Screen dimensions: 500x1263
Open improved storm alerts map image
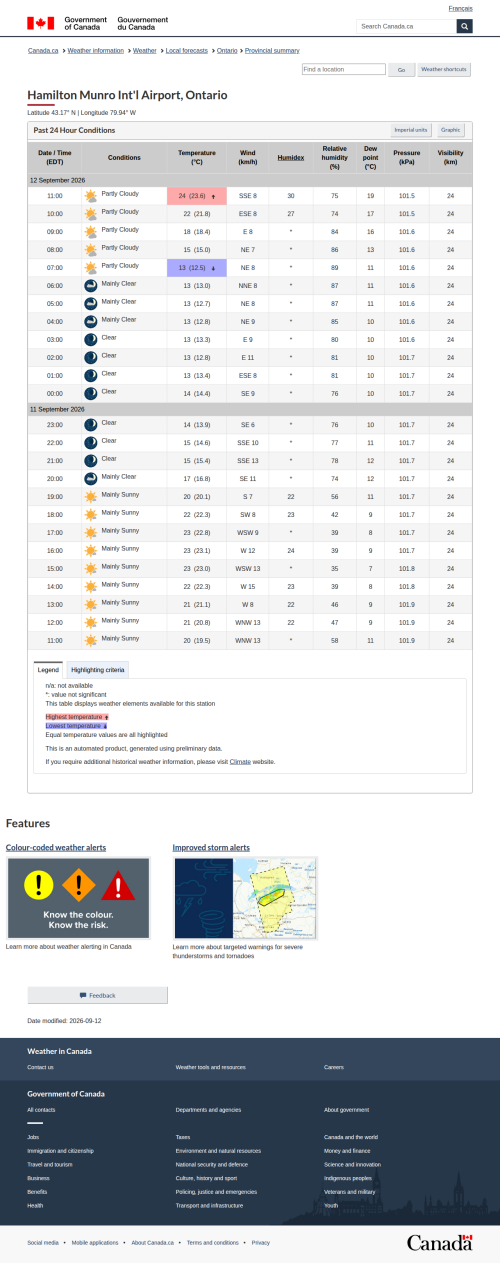[245, 898]
